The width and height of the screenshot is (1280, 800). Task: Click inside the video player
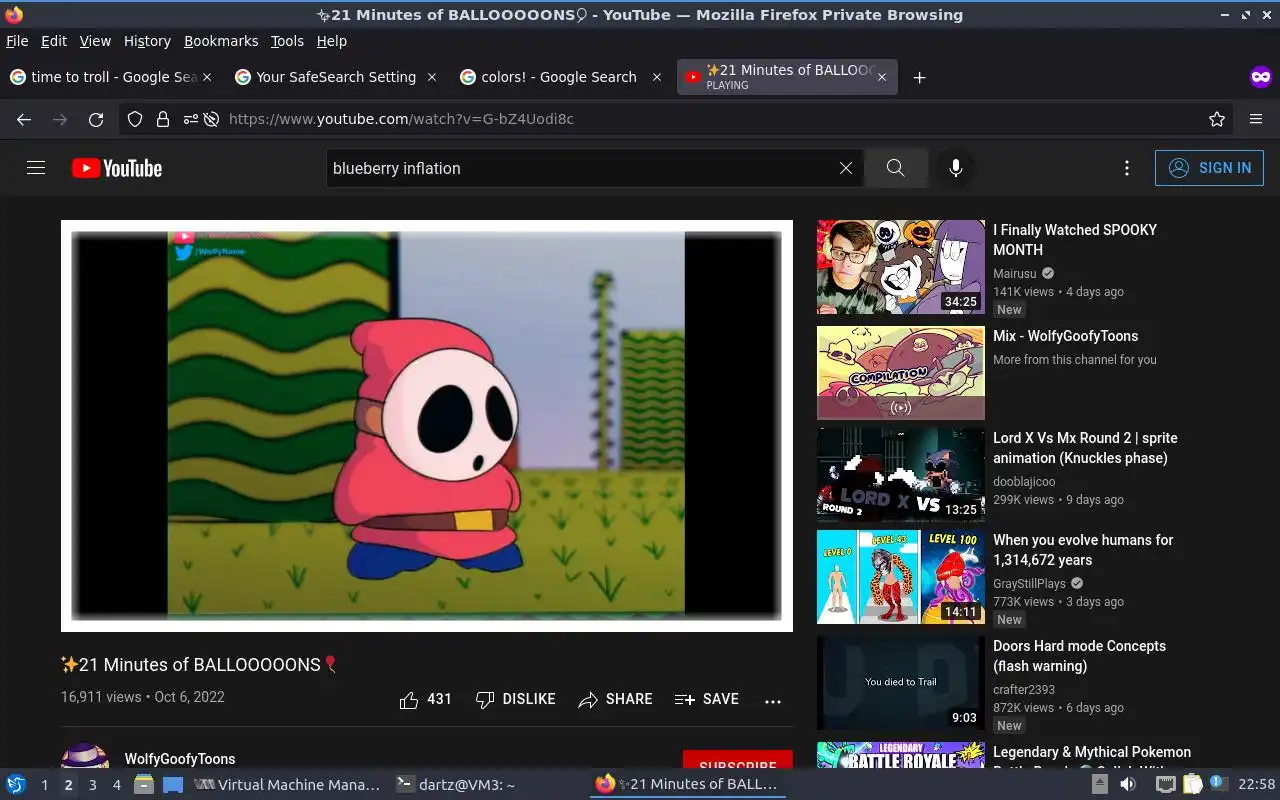(x=427, y=426)
